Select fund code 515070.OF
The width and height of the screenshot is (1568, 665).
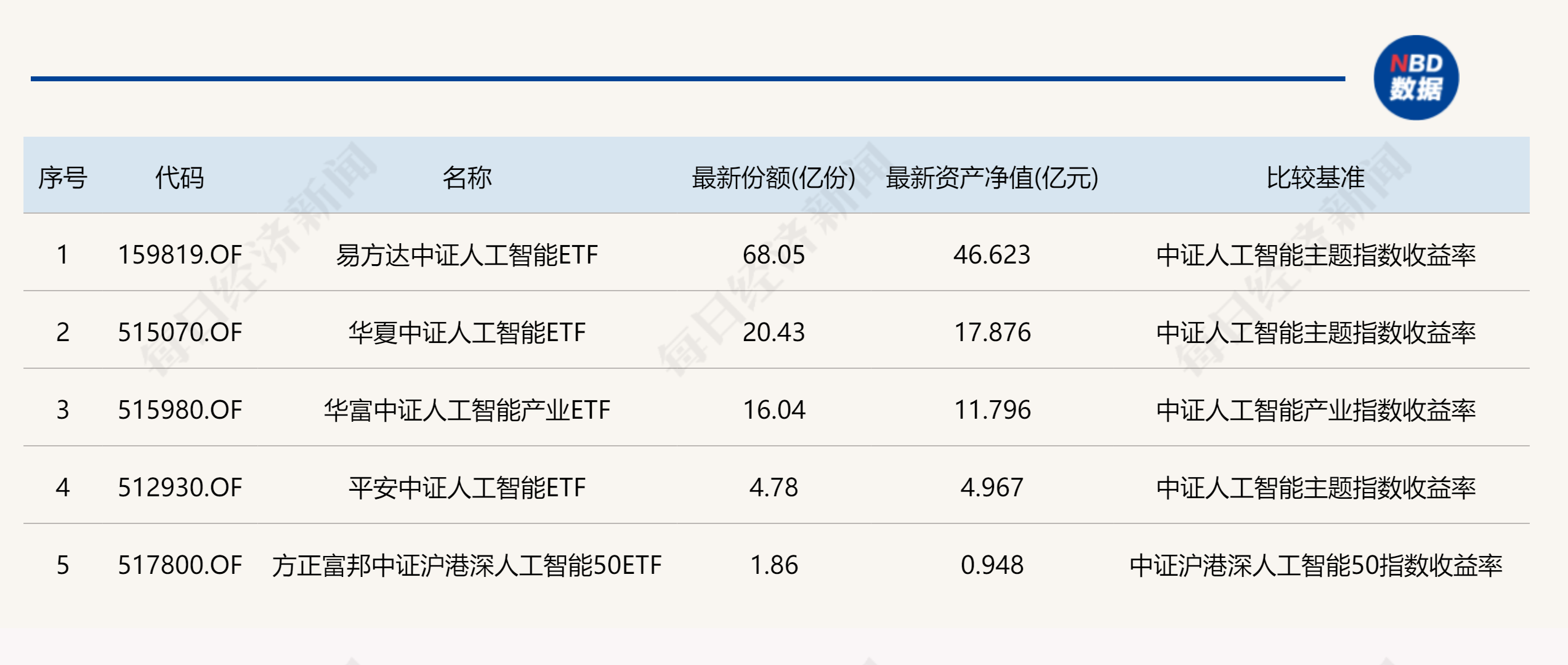pyautogui.click(x=180, y=332)
